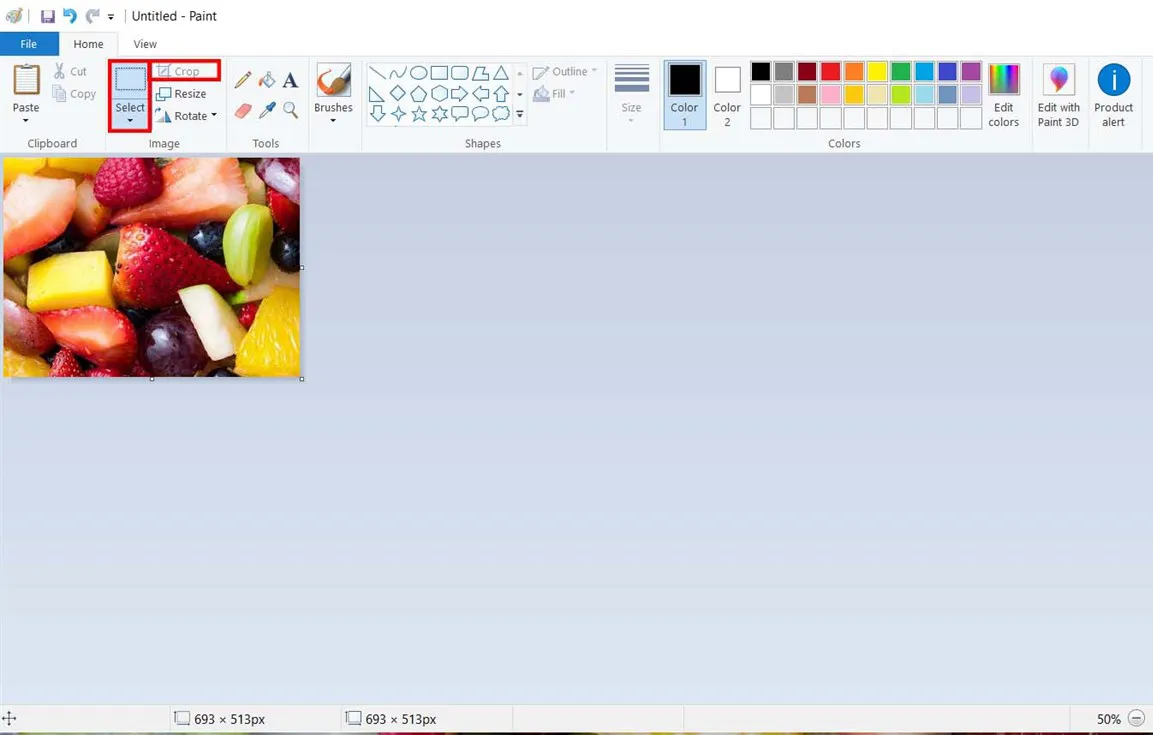Pick the purple palette color
1153x735 pixels.
click(971, 71)
